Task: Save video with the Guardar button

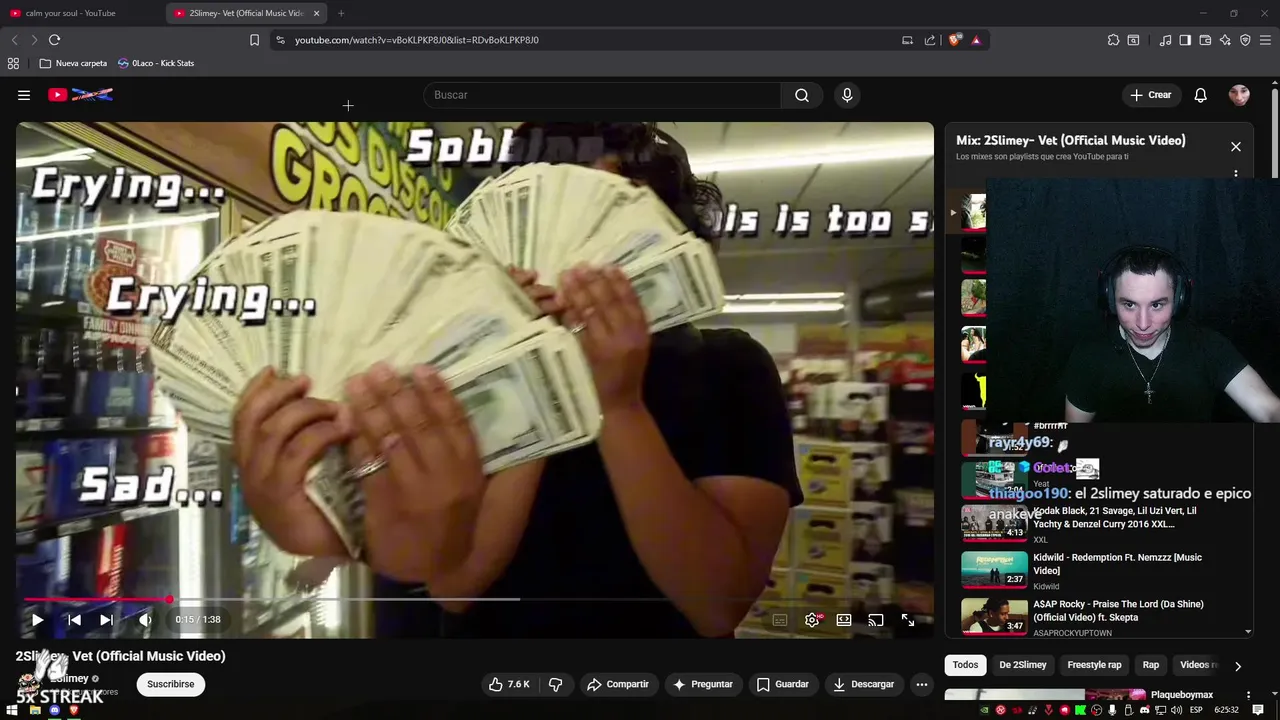Action: click(x=782, y=684)
